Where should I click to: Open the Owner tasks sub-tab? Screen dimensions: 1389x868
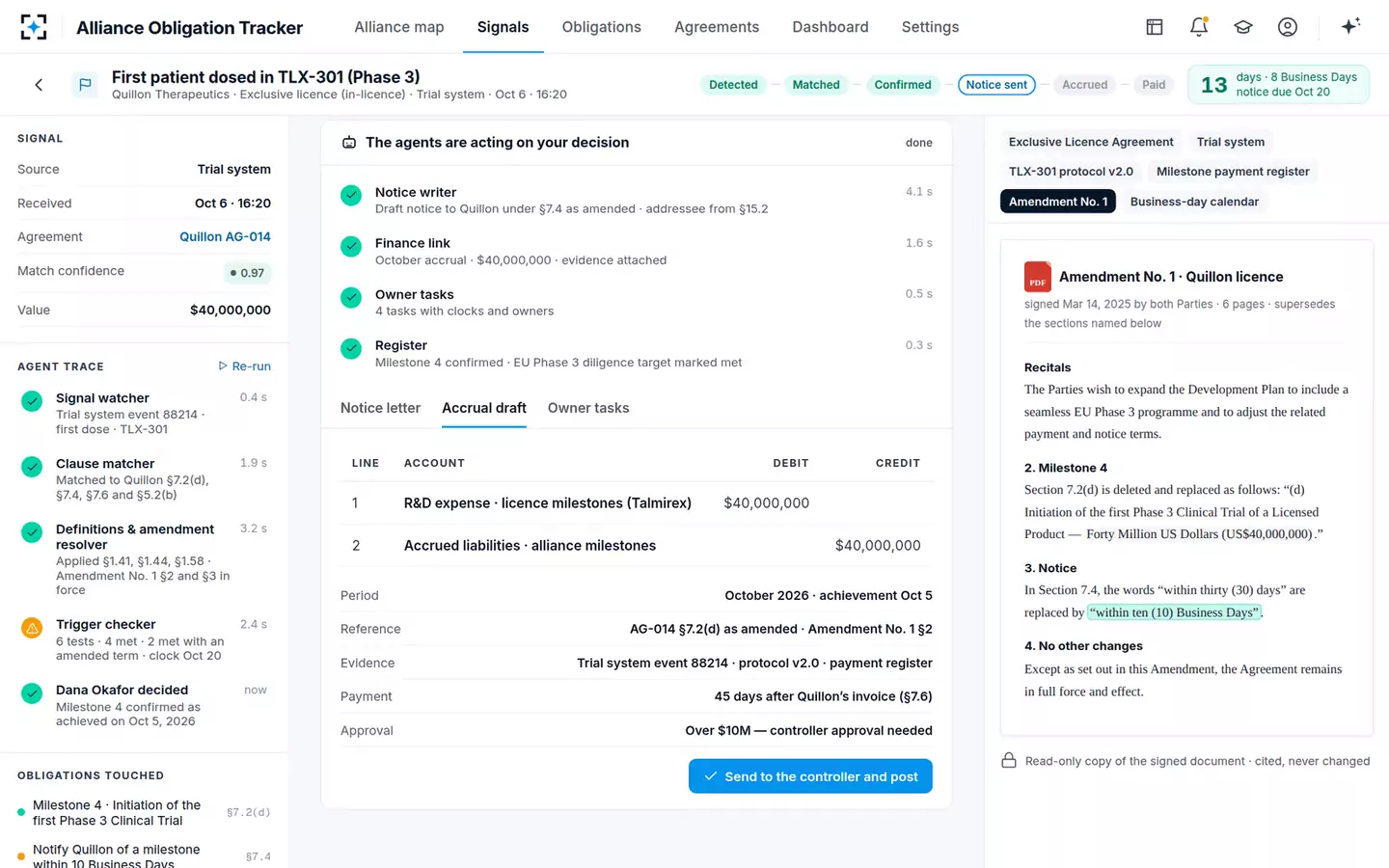click(588, 408)
